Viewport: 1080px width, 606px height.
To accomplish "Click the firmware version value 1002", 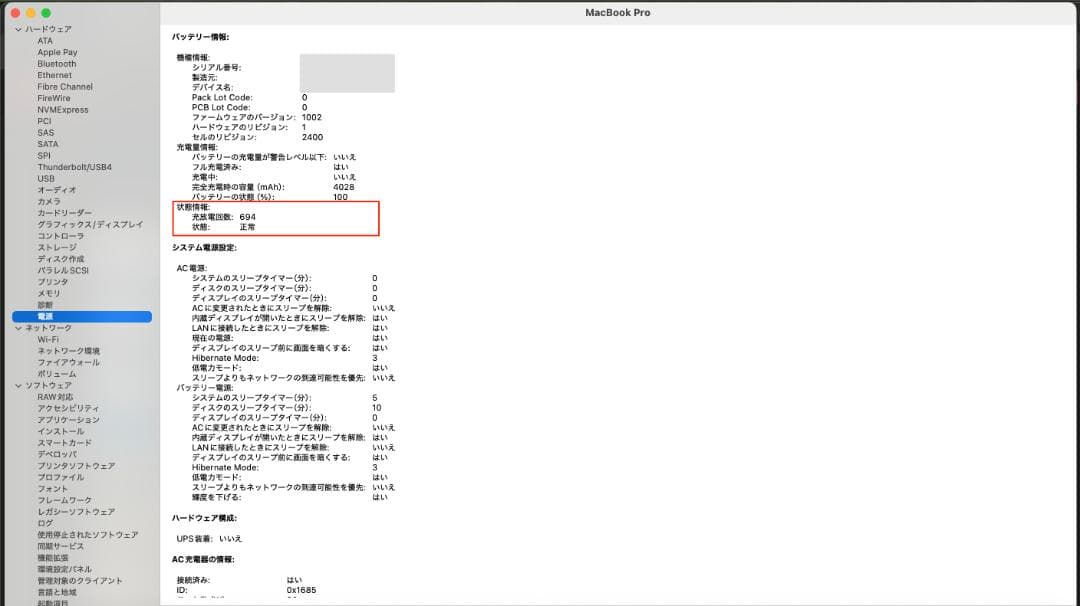I will point(311,118).
